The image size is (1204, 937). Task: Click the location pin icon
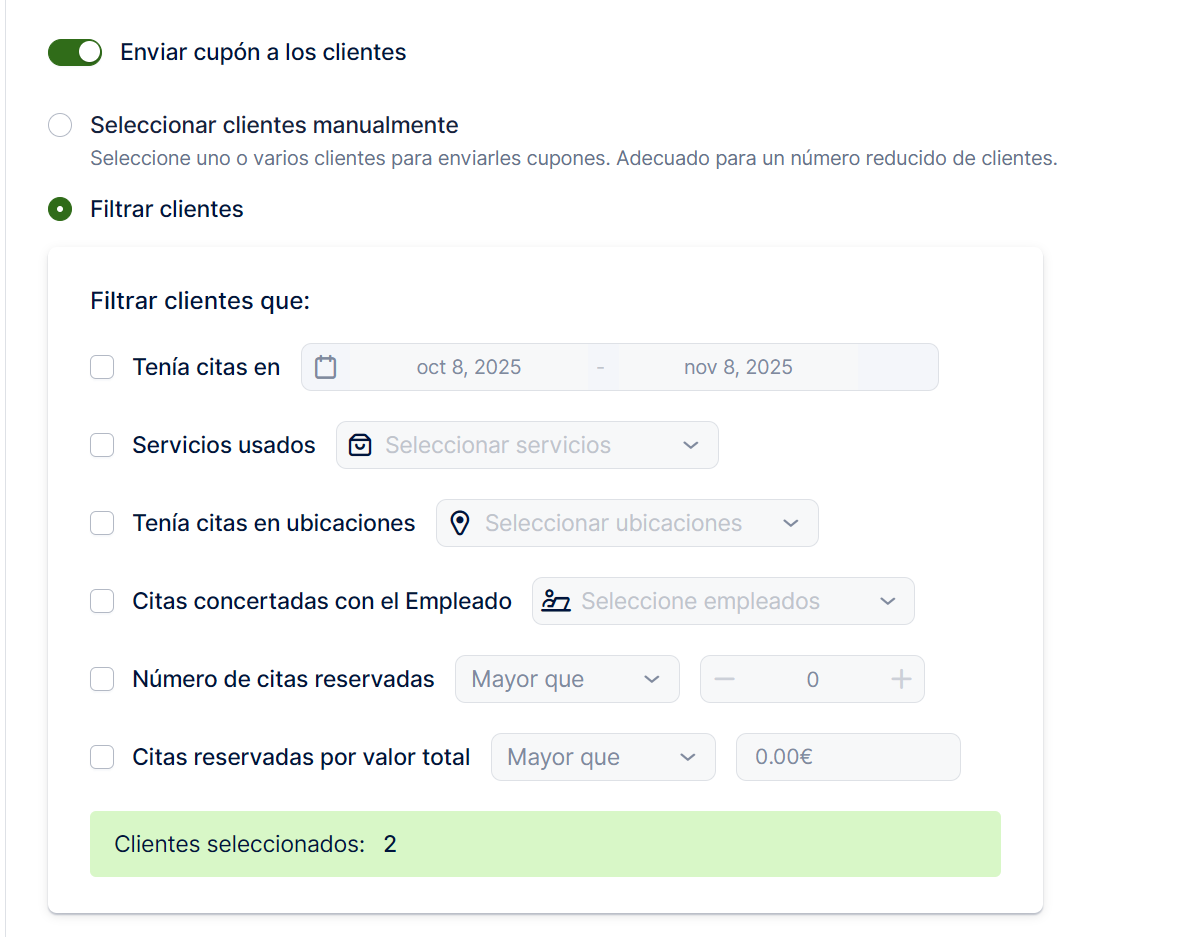pyautogui.click(x=460, y=523)
